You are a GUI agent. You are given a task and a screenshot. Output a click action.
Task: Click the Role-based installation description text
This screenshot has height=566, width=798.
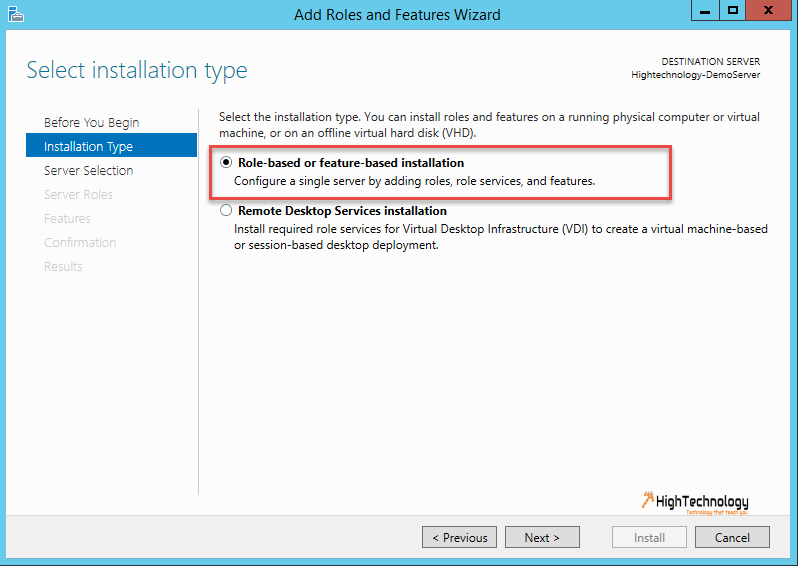[414, 181]
